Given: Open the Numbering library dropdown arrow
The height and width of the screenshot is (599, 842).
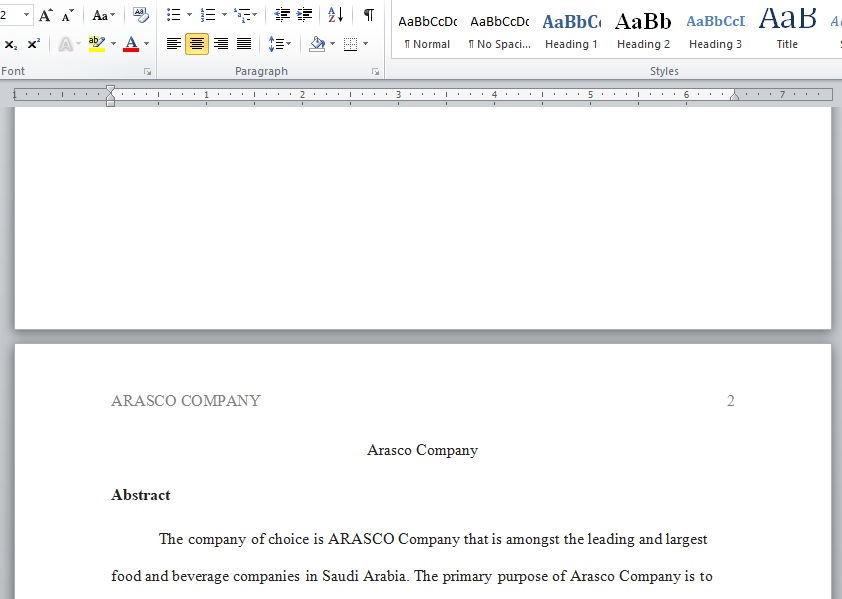Looking at the screenshot, I should pyautogui.click(x=224, y=15).
